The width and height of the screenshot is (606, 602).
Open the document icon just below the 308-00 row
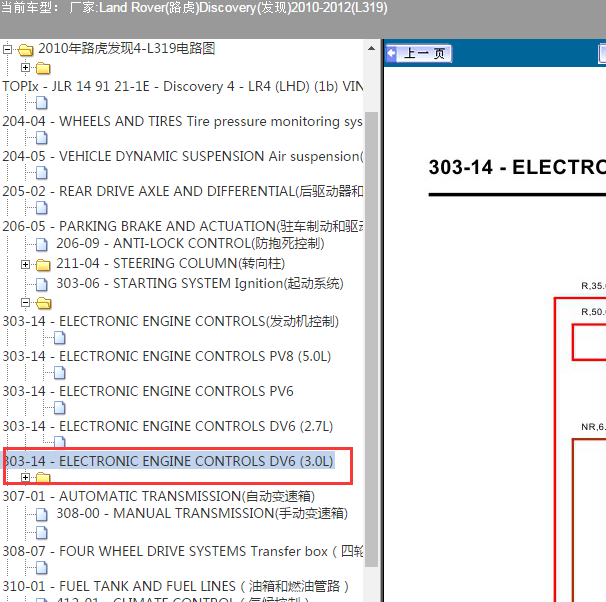[x=42, y=533]
